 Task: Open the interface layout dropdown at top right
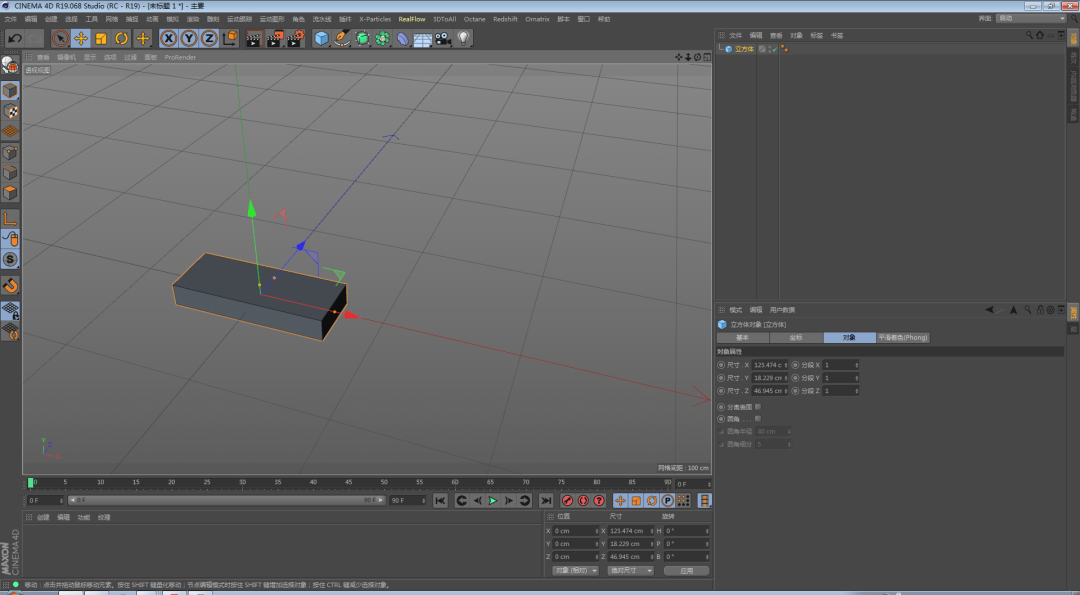[x=1031, y=18]
